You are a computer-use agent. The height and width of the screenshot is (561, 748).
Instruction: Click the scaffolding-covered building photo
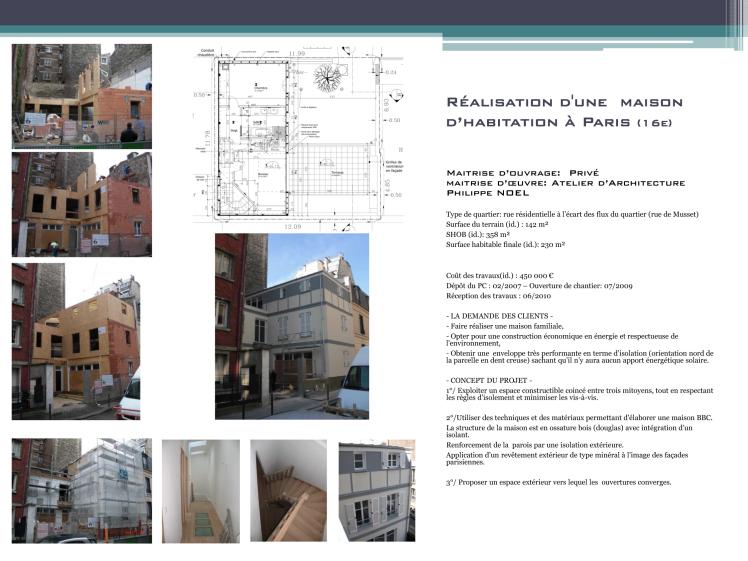82,490
